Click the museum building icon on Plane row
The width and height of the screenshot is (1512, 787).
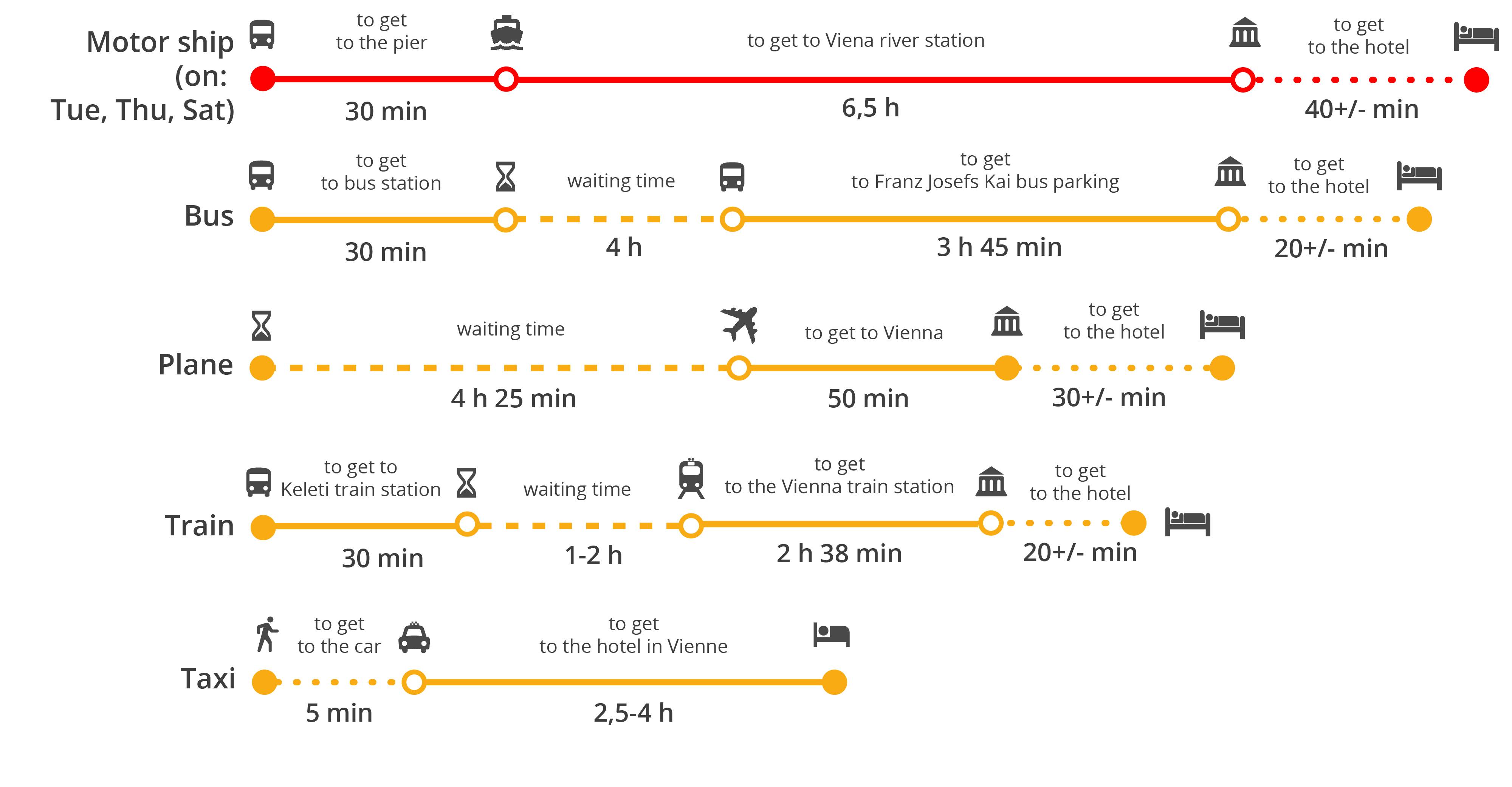click(1007, 321)
